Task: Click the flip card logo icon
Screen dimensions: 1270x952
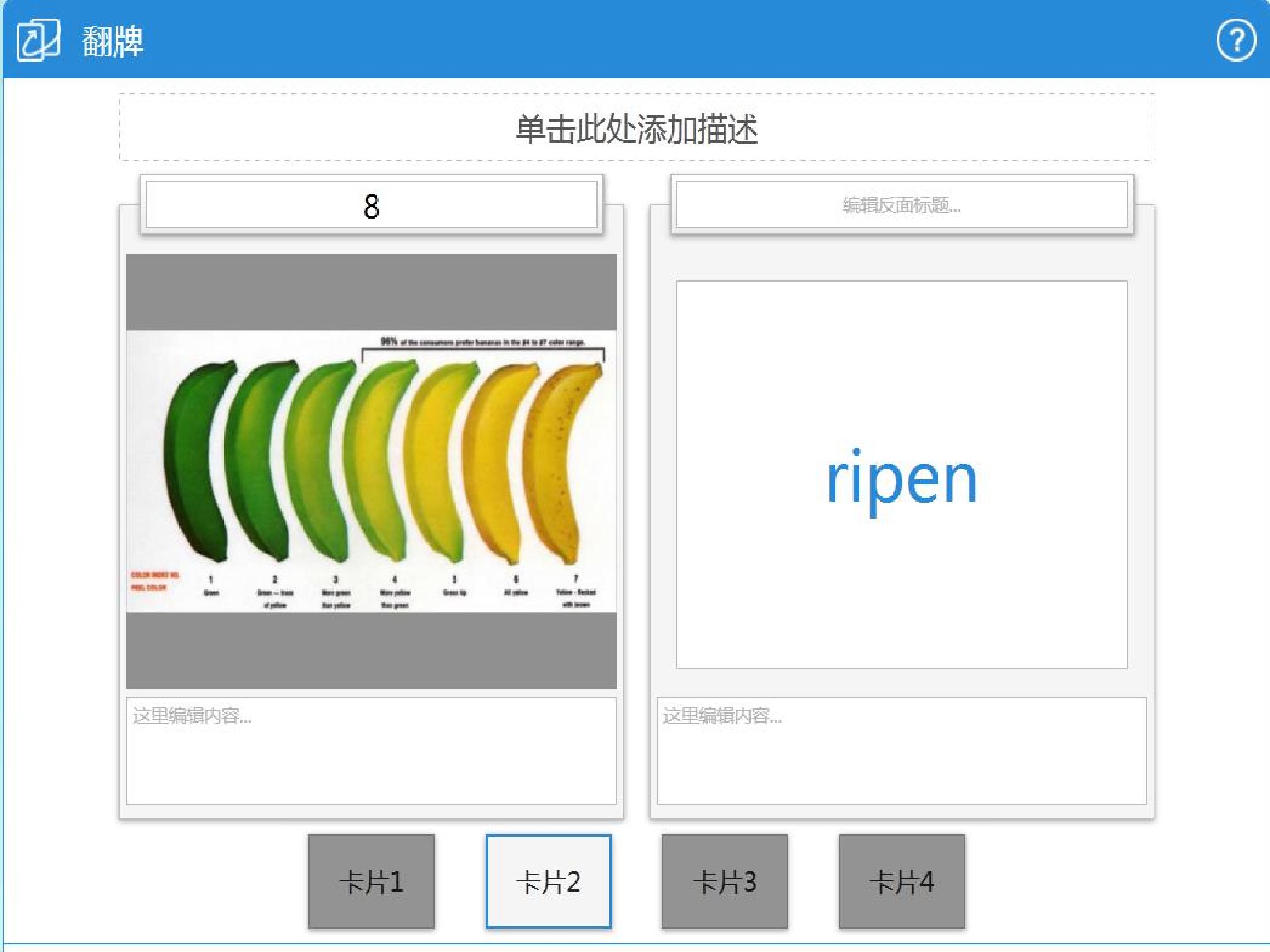Action: [x=38, y=40]
